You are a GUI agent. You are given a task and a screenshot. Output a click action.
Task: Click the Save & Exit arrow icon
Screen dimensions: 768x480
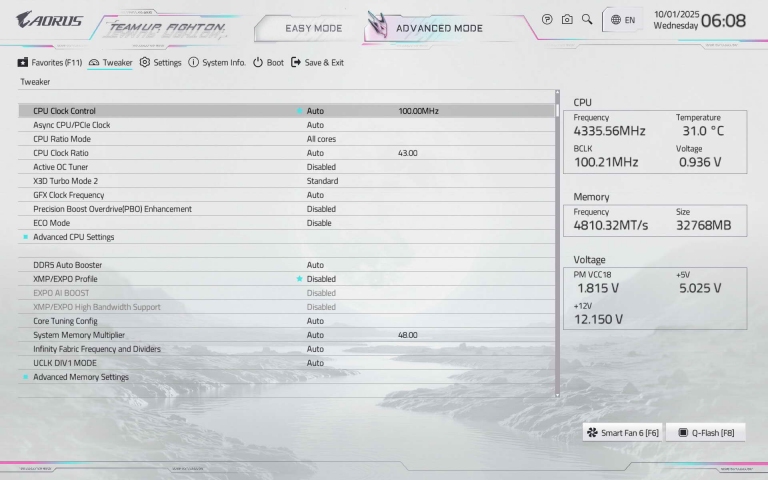point(296,62)
